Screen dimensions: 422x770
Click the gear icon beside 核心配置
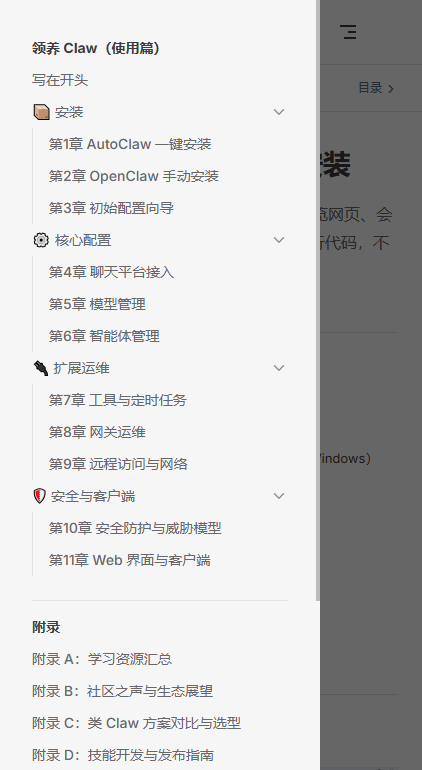41,240
